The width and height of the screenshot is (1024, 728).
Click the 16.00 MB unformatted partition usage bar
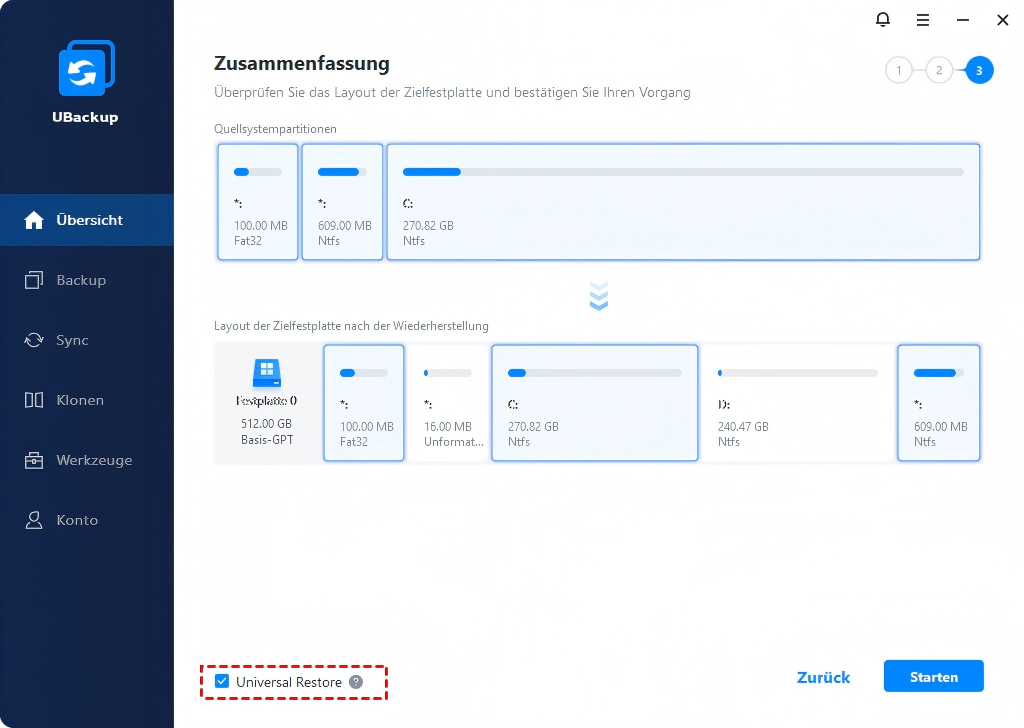pyautogui.click(x=447, y=373)
